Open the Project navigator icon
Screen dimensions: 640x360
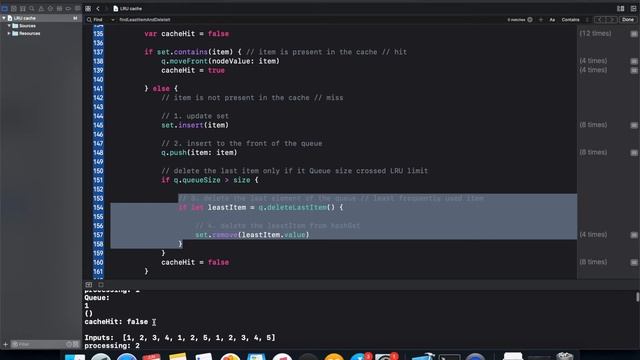(5, 8)
